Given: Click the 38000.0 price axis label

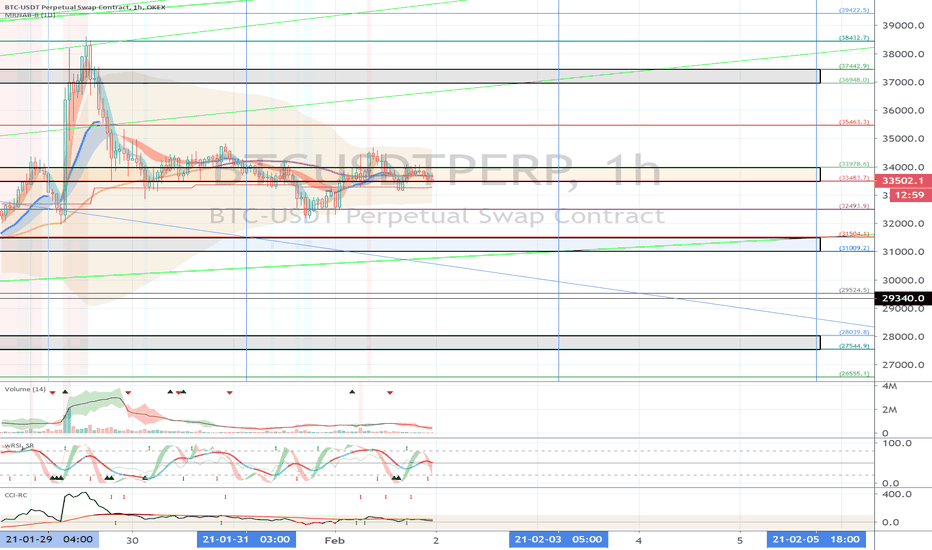Looking at the screenshot, I should click(903, 54).
